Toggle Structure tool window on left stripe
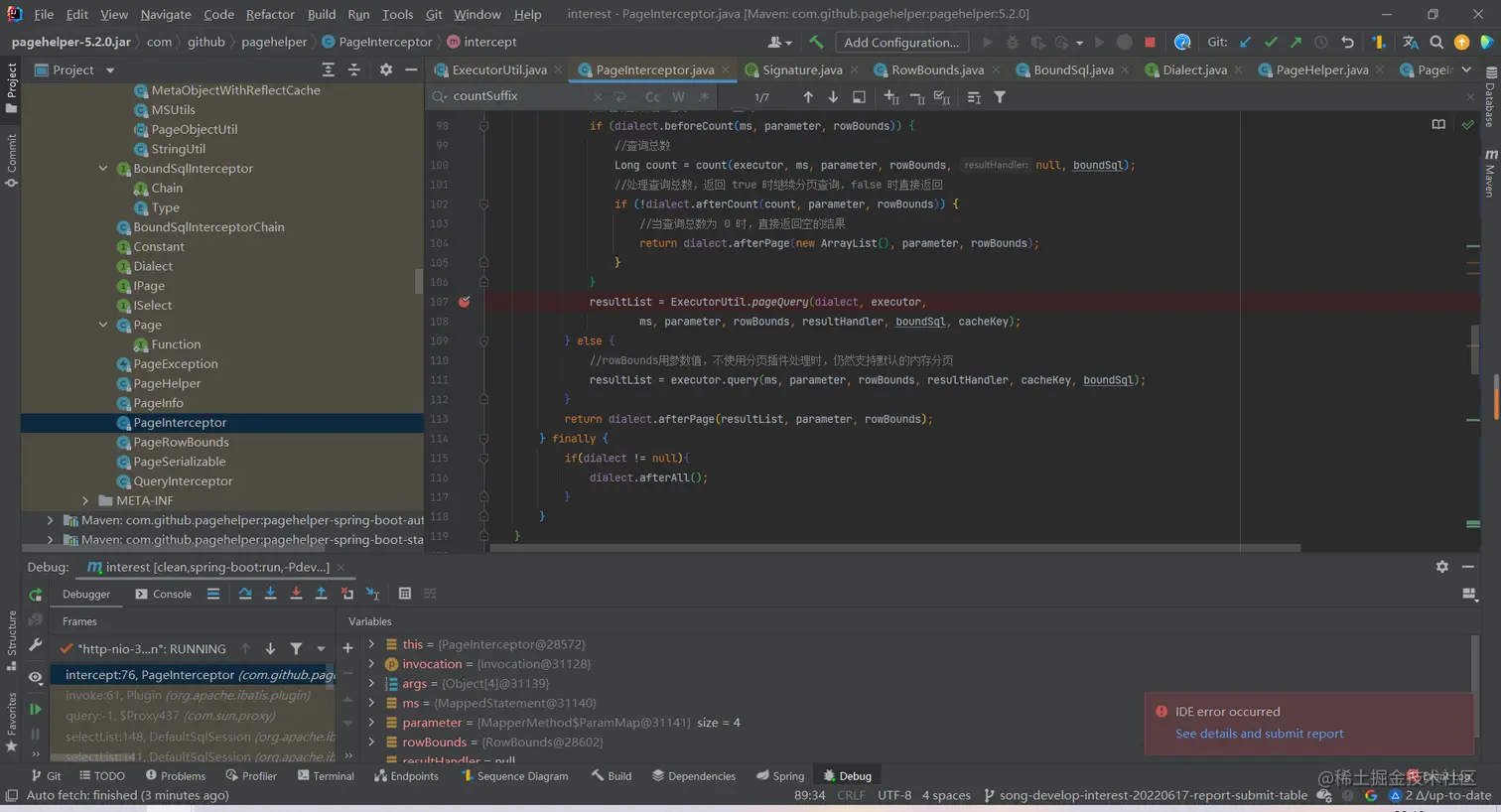 click(11, 641)
